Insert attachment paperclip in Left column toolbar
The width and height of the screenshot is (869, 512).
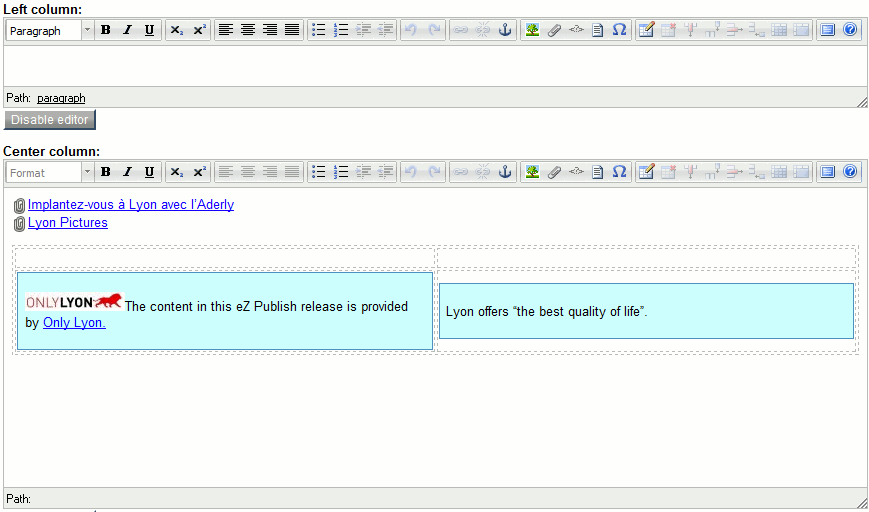[x=554, y=30]
